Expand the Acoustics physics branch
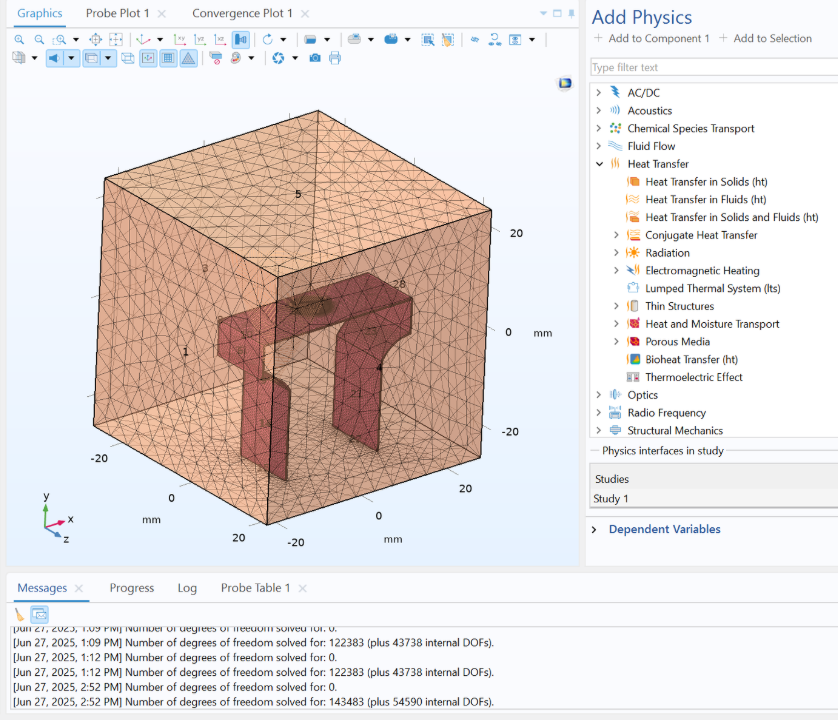838x720 pixels. 599,110
